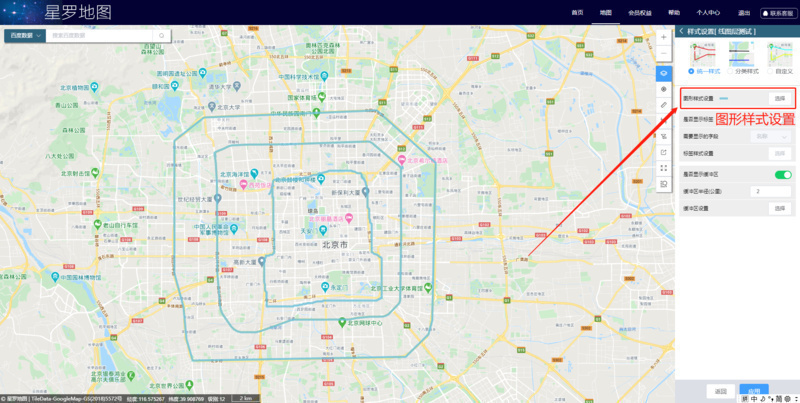Click the custom style preview thumbnail
The height and width of the screenshot is (403, 800).
coord(781,54)
